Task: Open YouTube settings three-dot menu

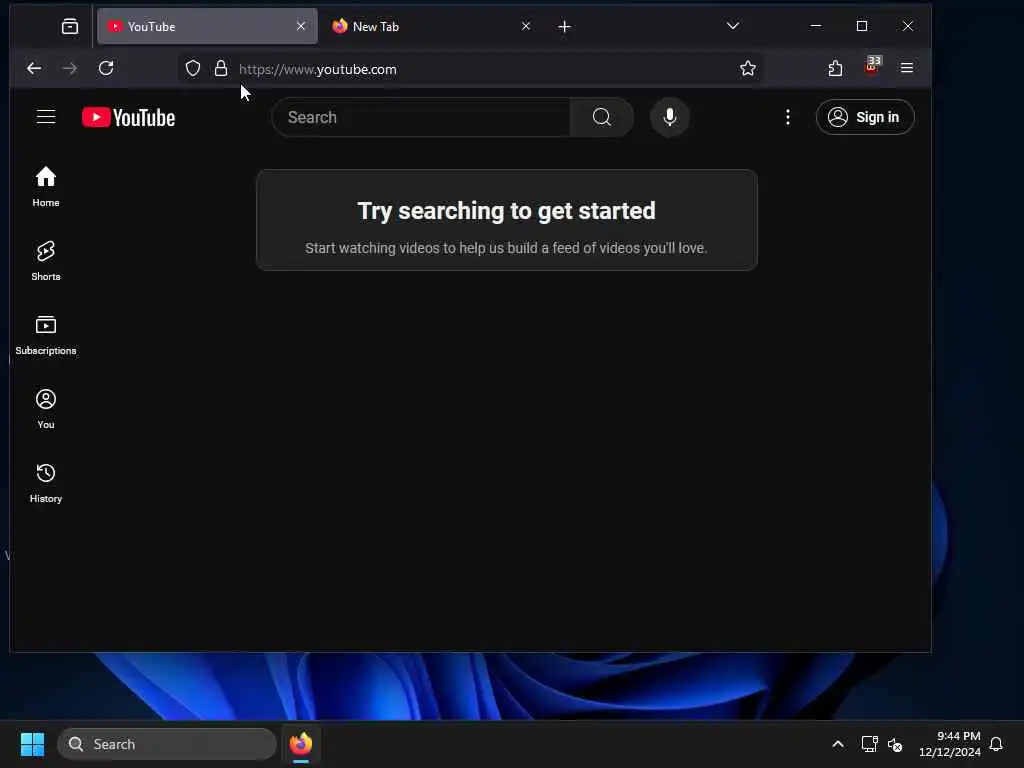Action: point(788,118)
